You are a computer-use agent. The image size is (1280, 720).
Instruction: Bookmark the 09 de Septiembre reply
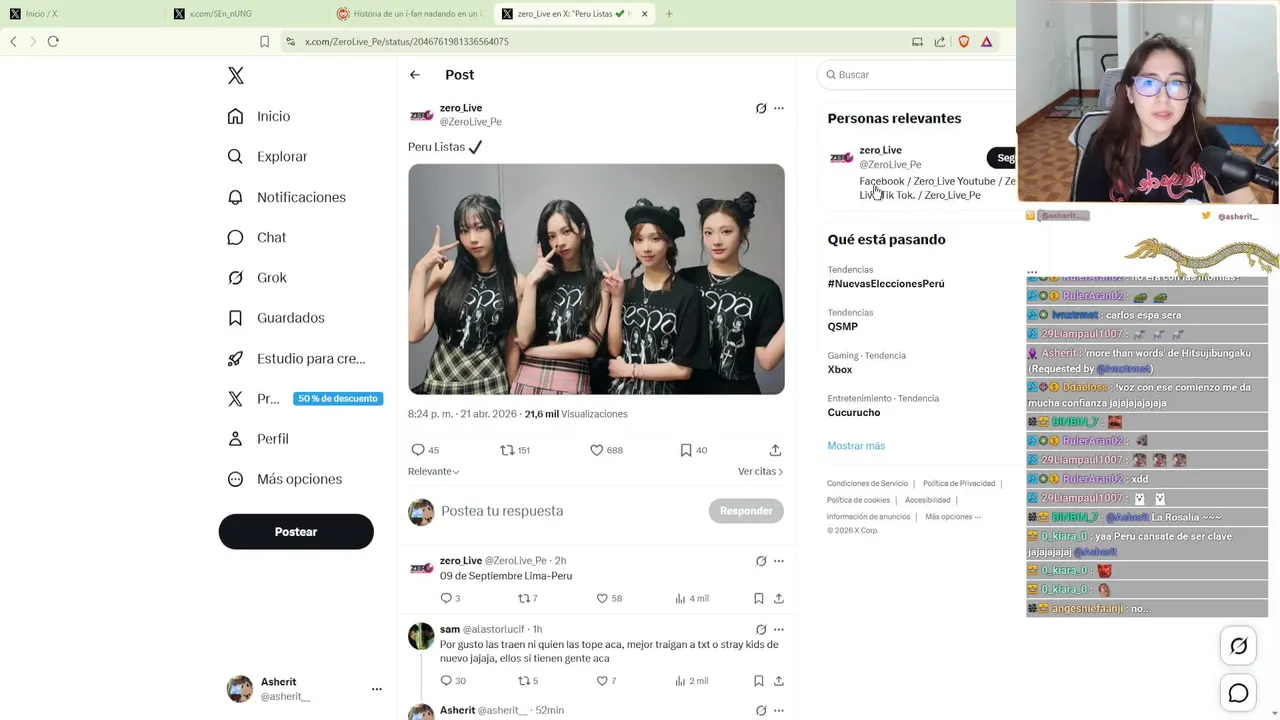coord(759,598)
